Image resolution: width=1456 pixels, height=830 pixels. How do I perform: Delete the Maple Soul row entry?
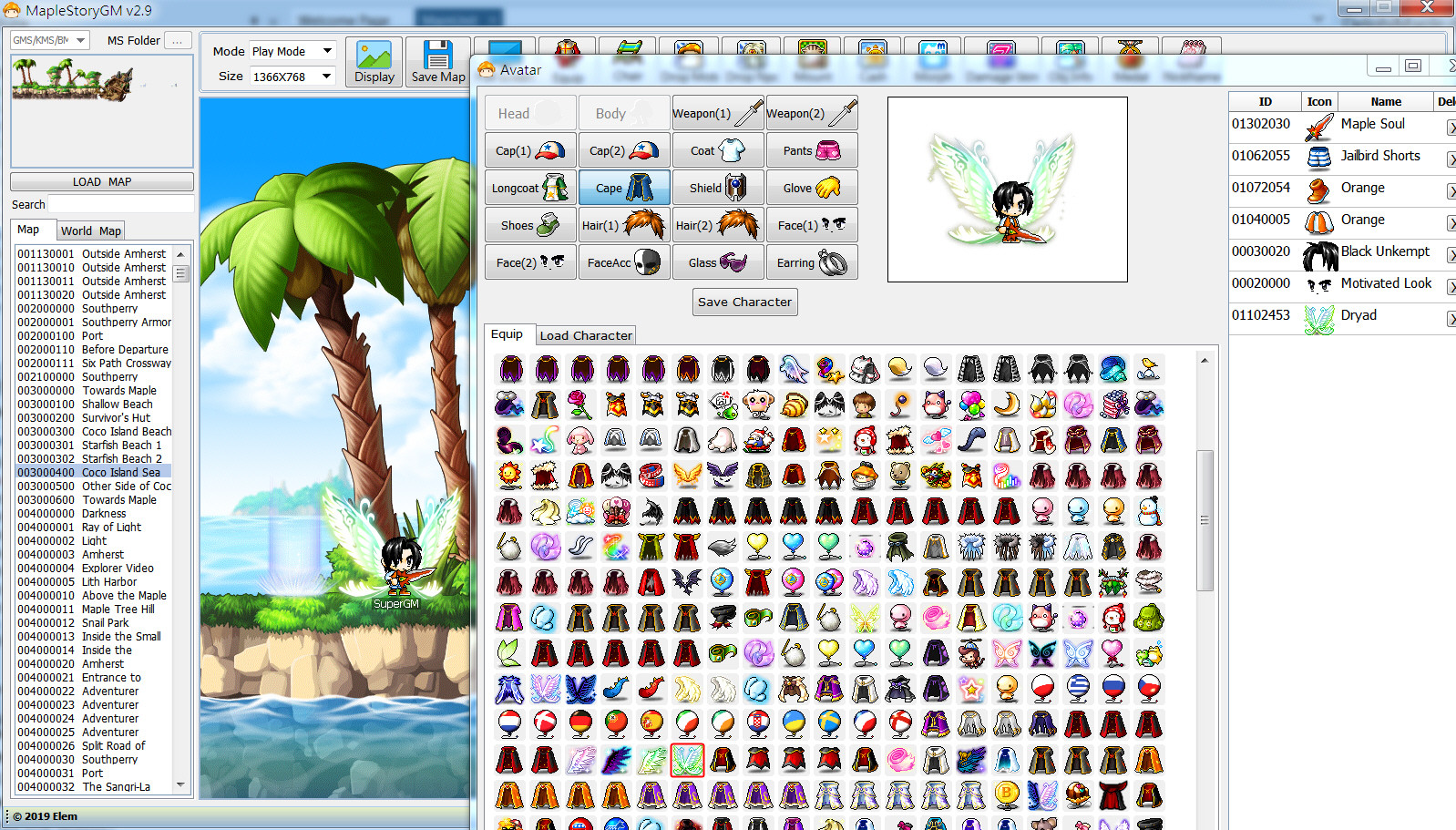1451,128
